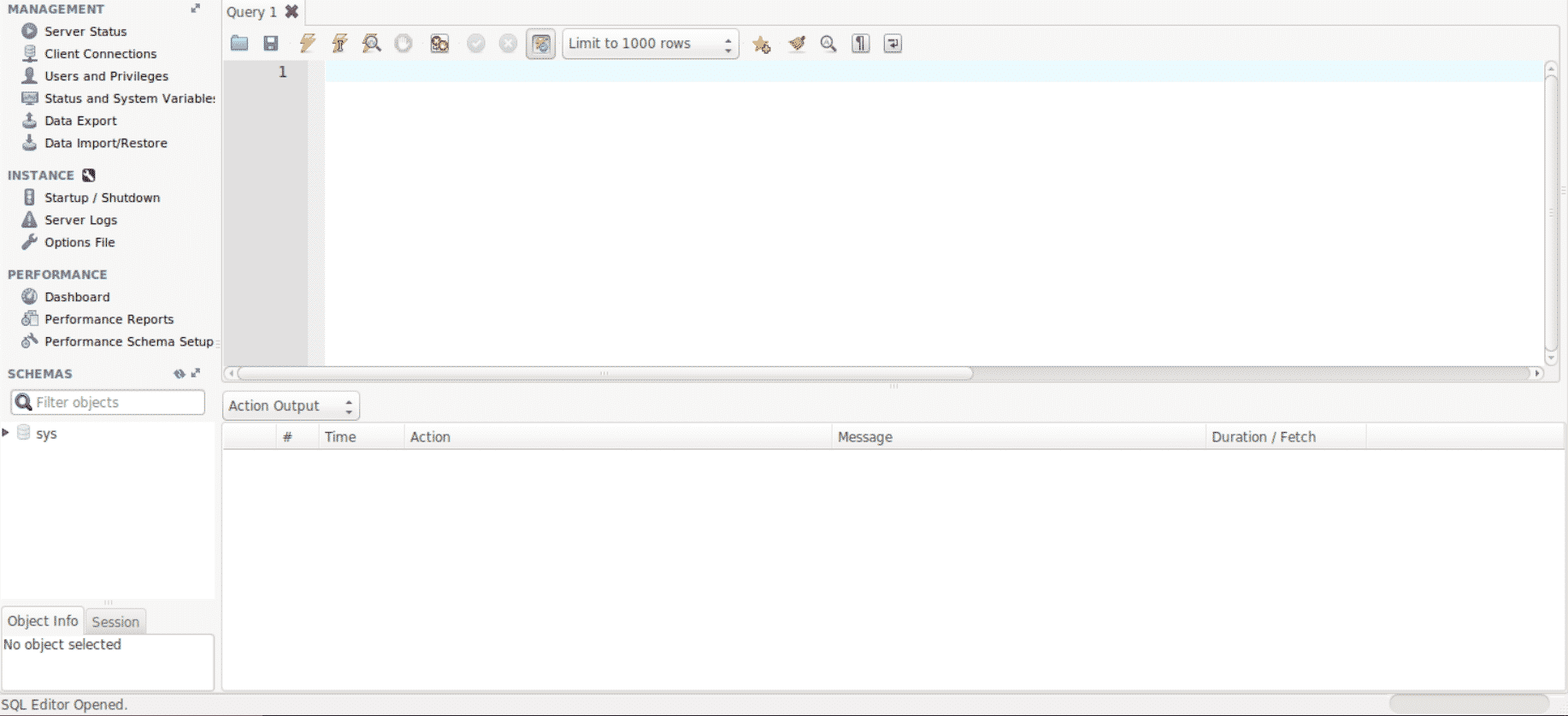The image size is (1568, 716).
Task: Toggle display of invisible characters
Action: (x=861, y=44)
